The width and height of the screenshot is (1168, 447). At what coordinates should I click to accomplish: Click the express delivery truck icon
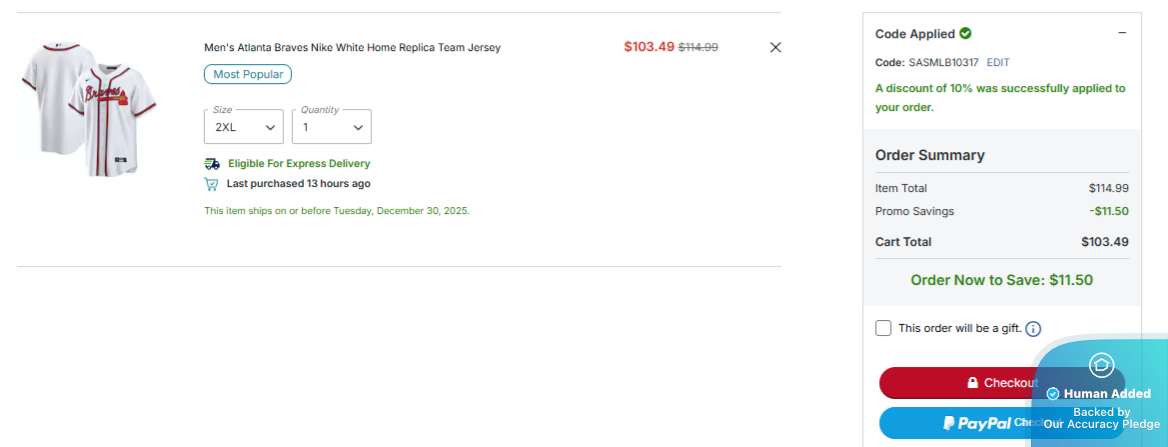click(212, 164)
